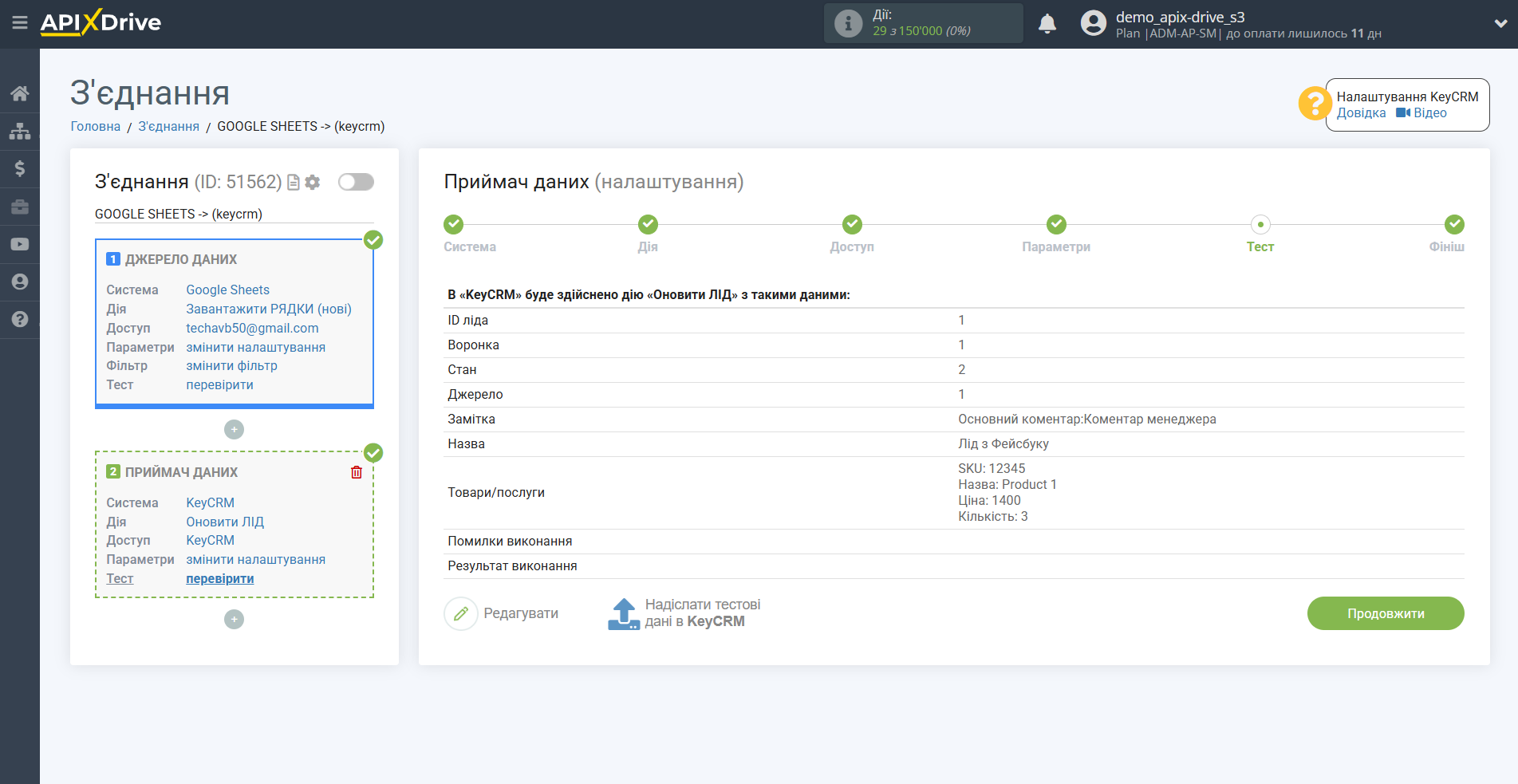Open the KeyCRM system link in receiver
The width and height of the screenshot is (1518, 784).
coord(211,503)
